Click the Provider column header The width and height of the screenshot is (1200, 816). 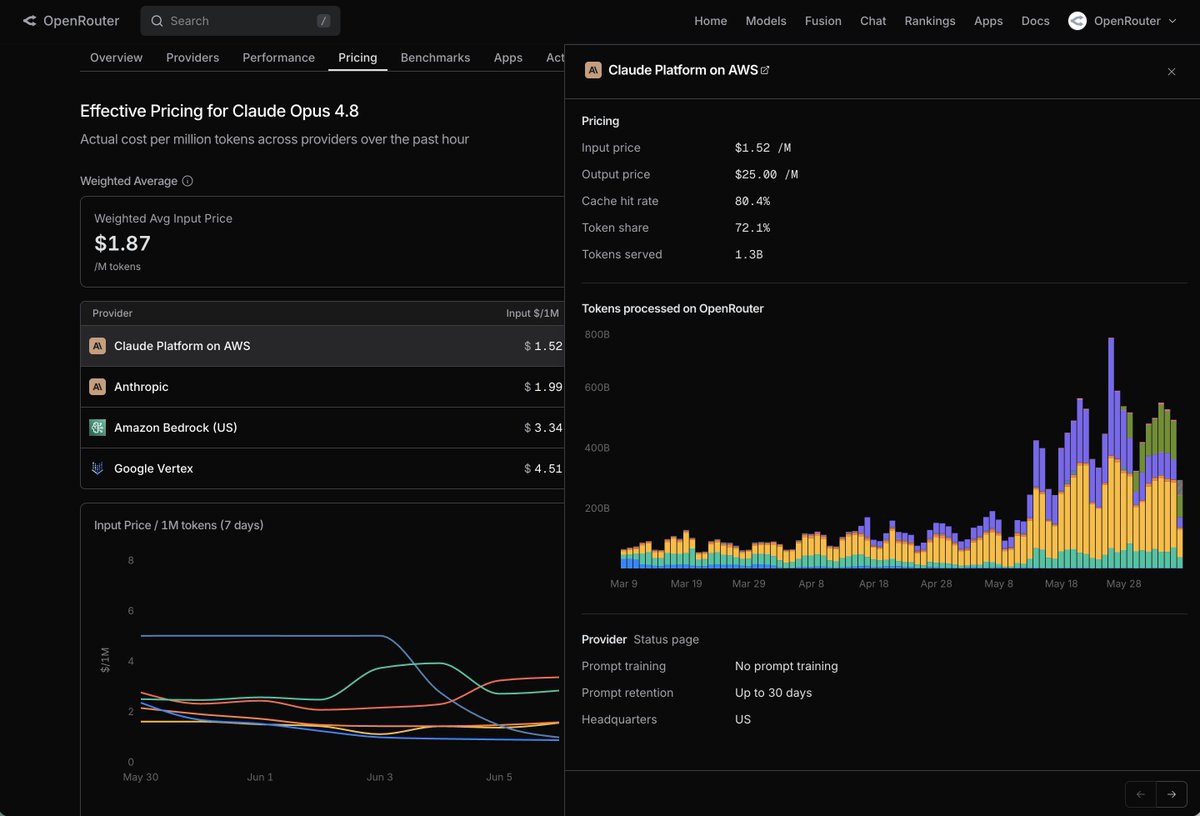click(112, 313)
